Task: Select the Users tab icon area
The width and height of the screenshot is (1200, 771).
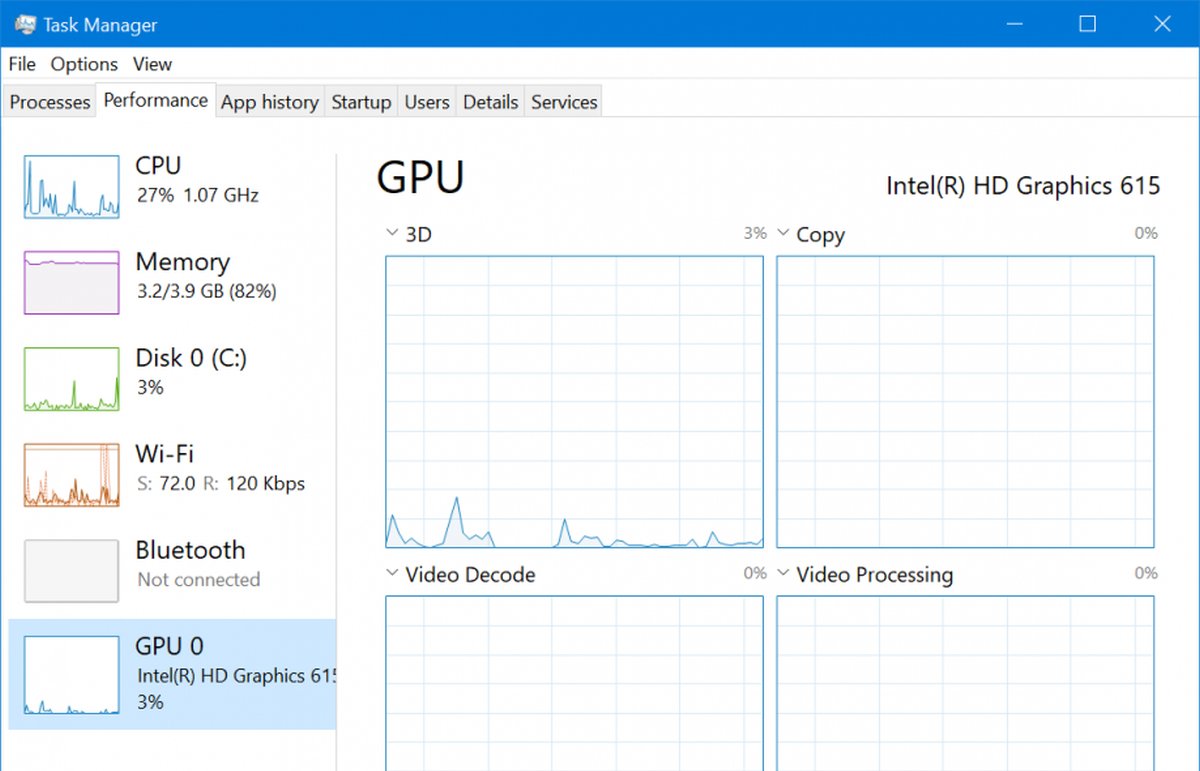Action: (427, 101)
